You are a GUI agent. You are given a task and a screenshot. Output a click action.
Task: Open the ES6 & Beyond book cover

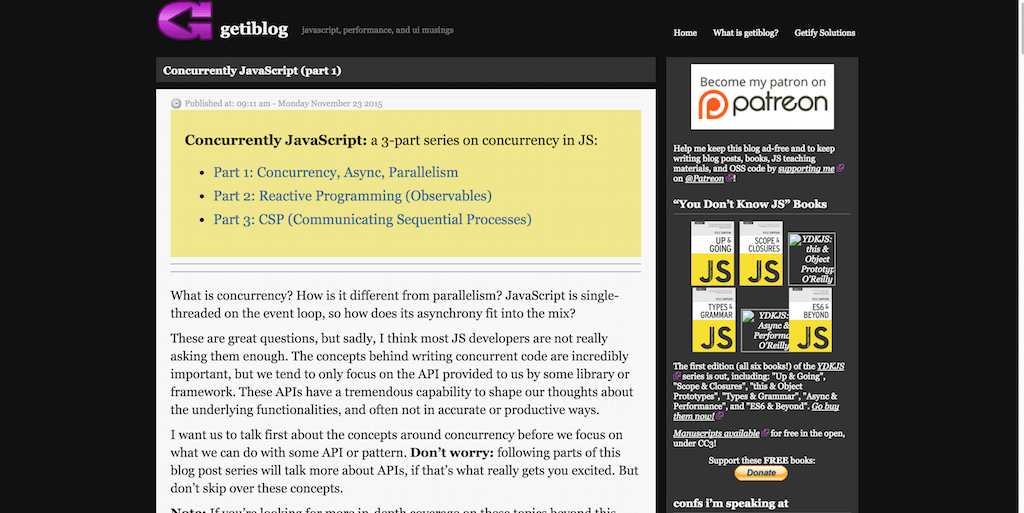click(810, 320)
